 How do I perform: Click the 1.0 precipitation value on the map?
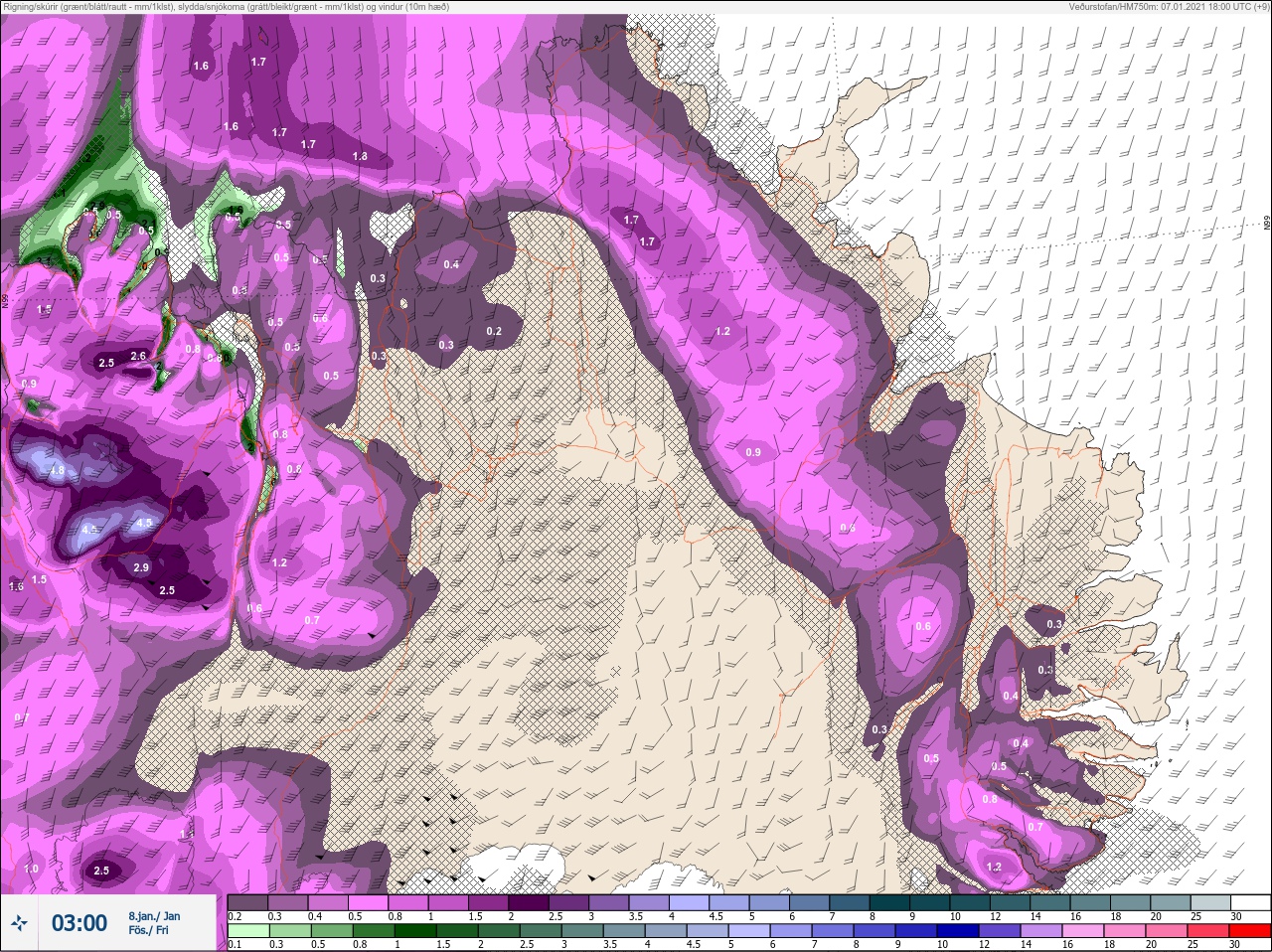click(31, 869)
